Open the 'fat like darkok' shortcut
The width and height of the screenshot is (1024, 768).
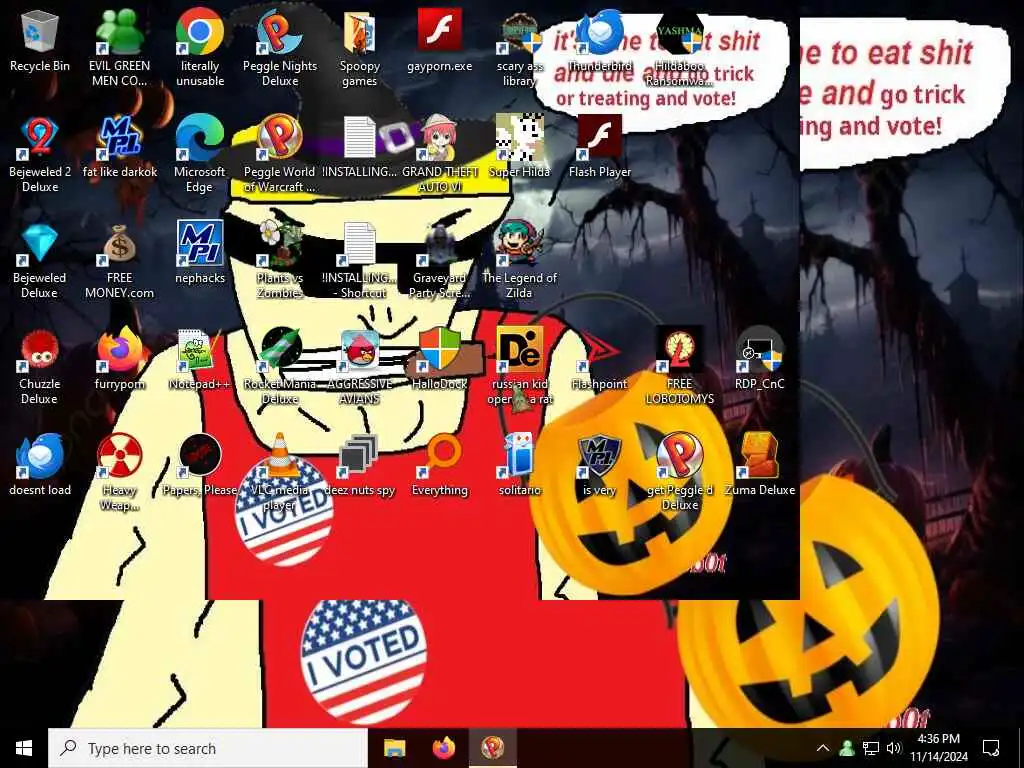click(x=120, y=147)
